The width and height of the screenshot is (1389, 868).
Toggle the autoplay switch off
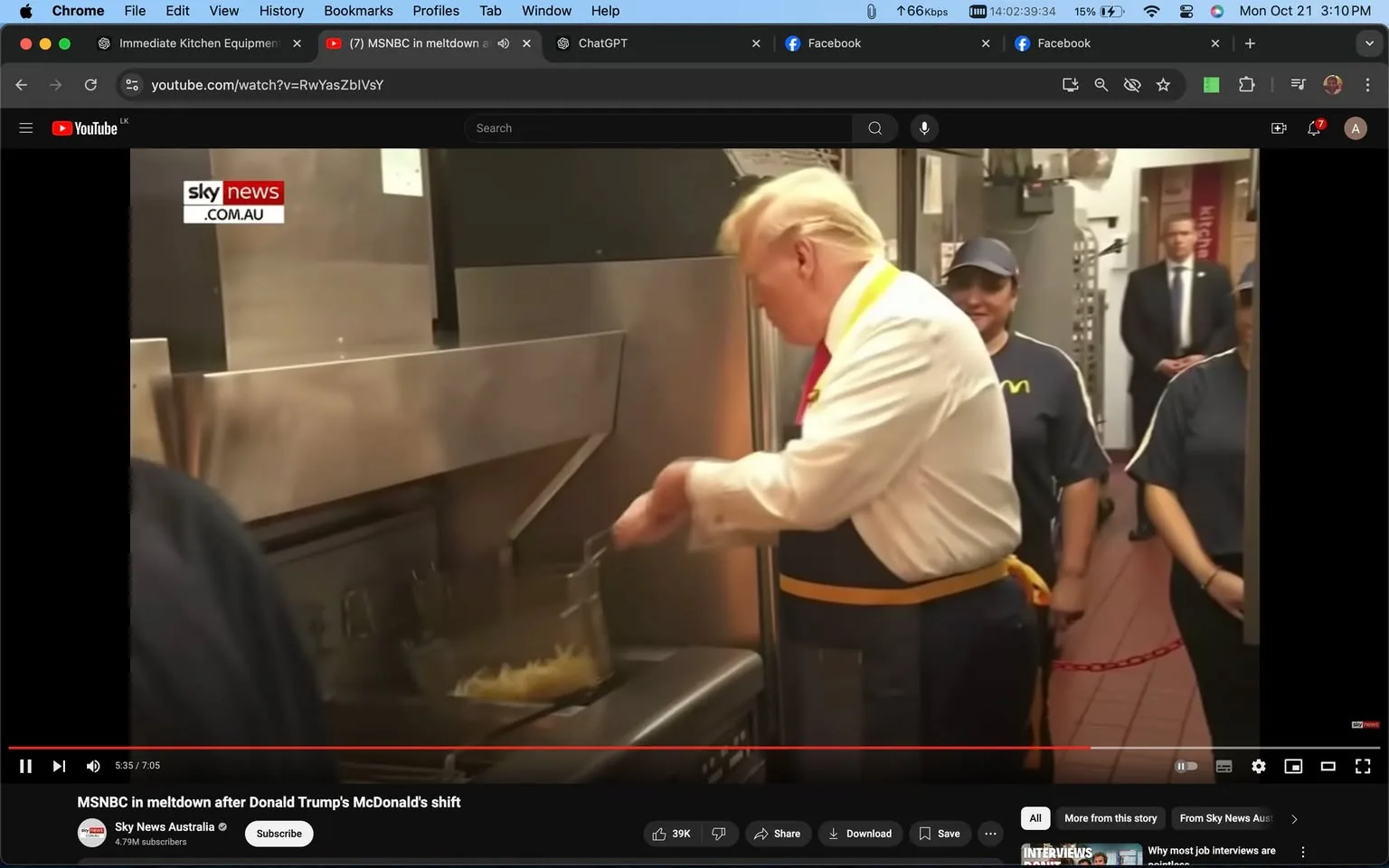(x=1186, y=766)
